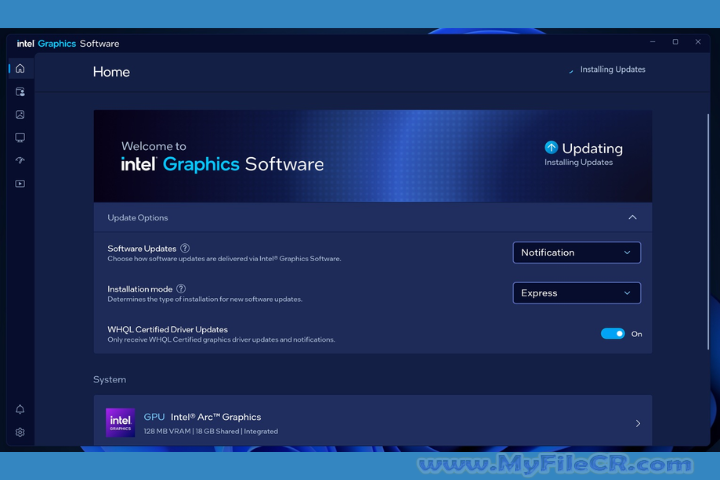Collapse the Update Options section
720x480 pixels.
(x=632, y=217)
